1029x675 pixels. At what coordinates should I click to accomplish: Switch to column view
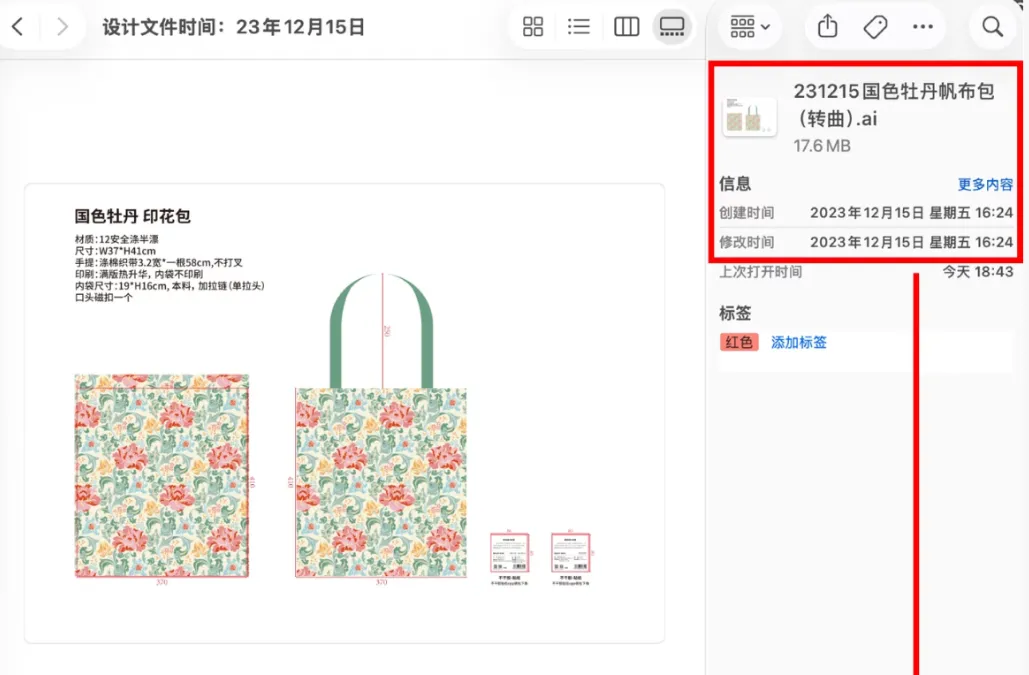(x=626, y=27)
